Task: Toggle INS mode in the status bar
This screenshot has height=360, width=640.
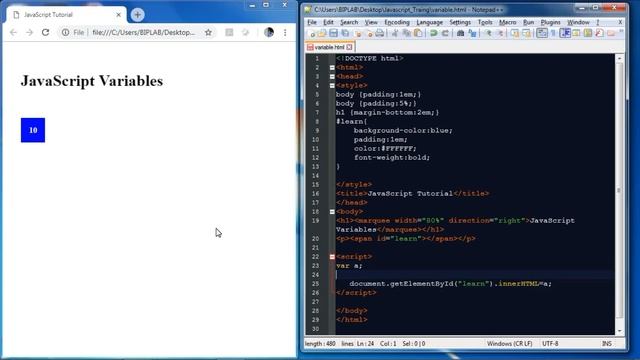Action: 607,344
